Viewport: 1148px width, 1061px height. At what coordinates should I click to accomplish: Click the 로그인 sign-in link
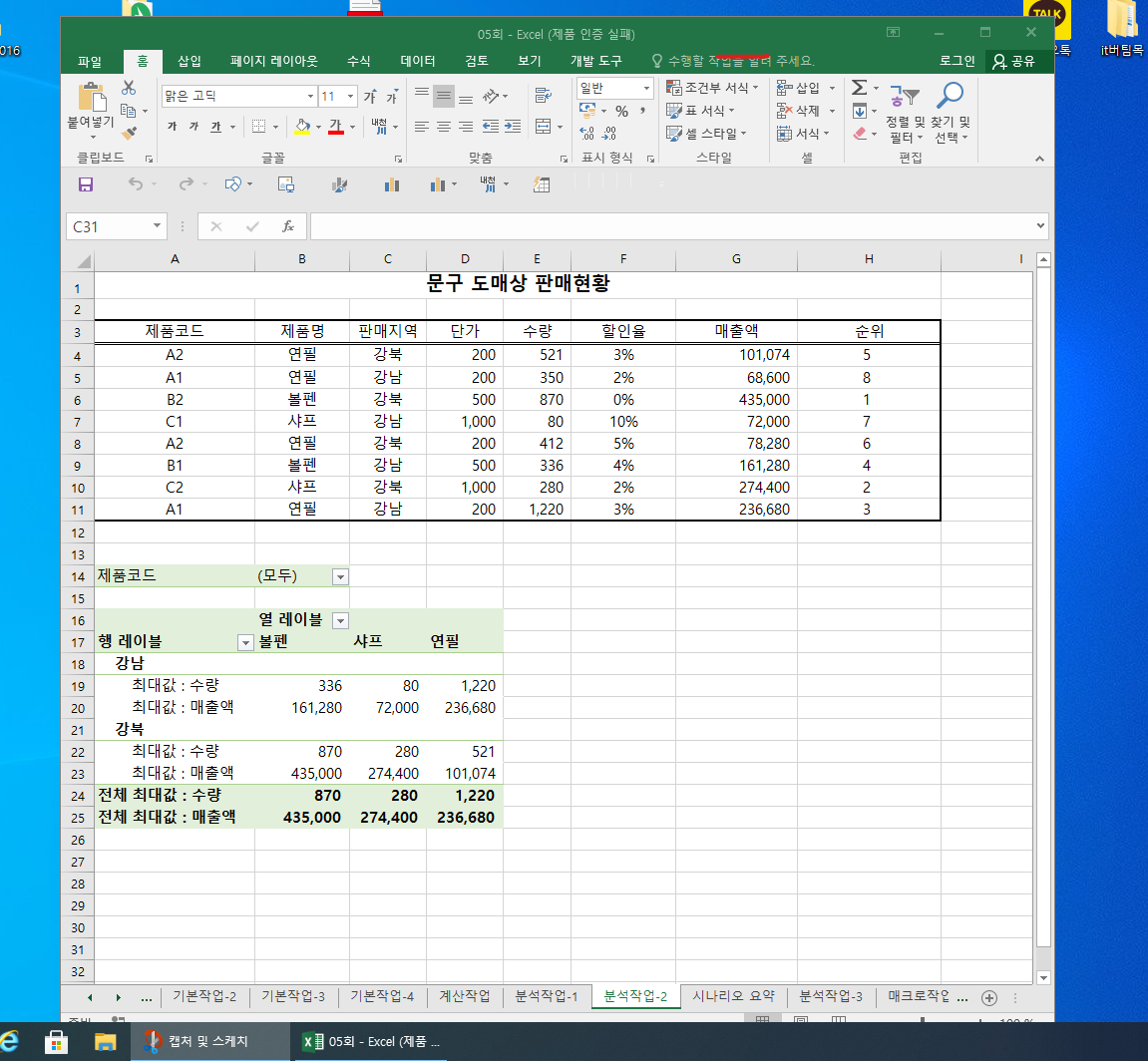coord(957,62)
